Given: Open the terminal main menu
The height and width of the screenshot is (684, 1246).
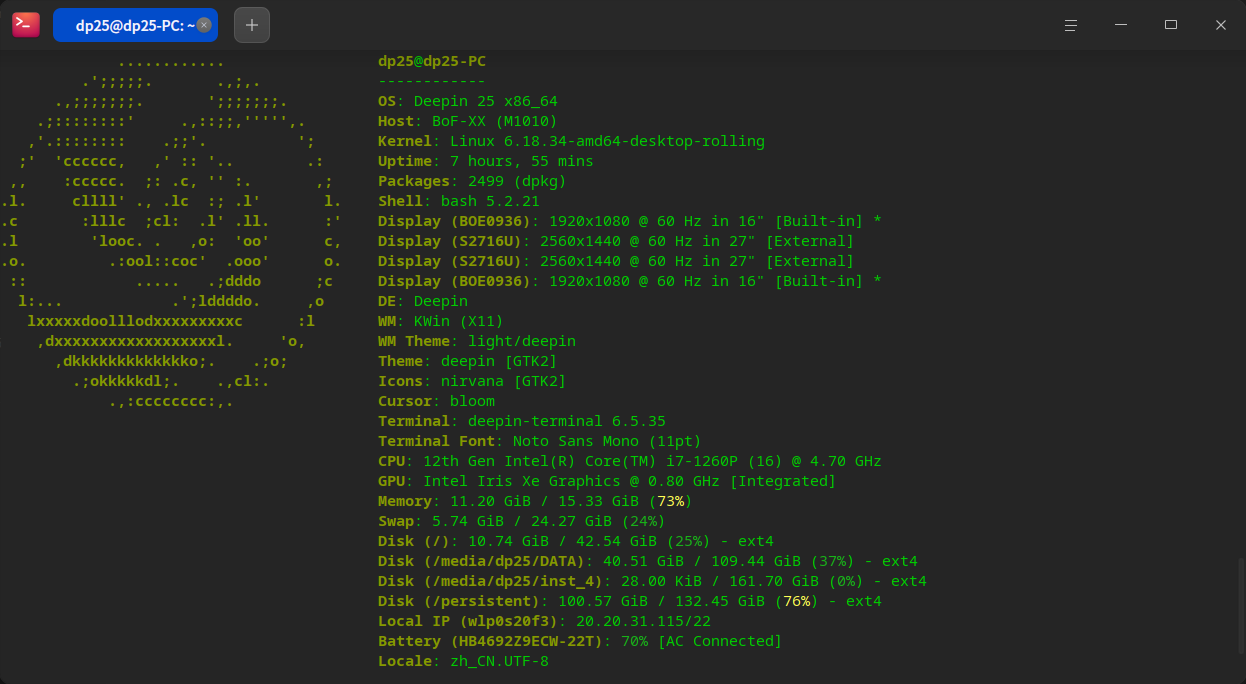Looking at the screenshot, I should coord(1071,25).
